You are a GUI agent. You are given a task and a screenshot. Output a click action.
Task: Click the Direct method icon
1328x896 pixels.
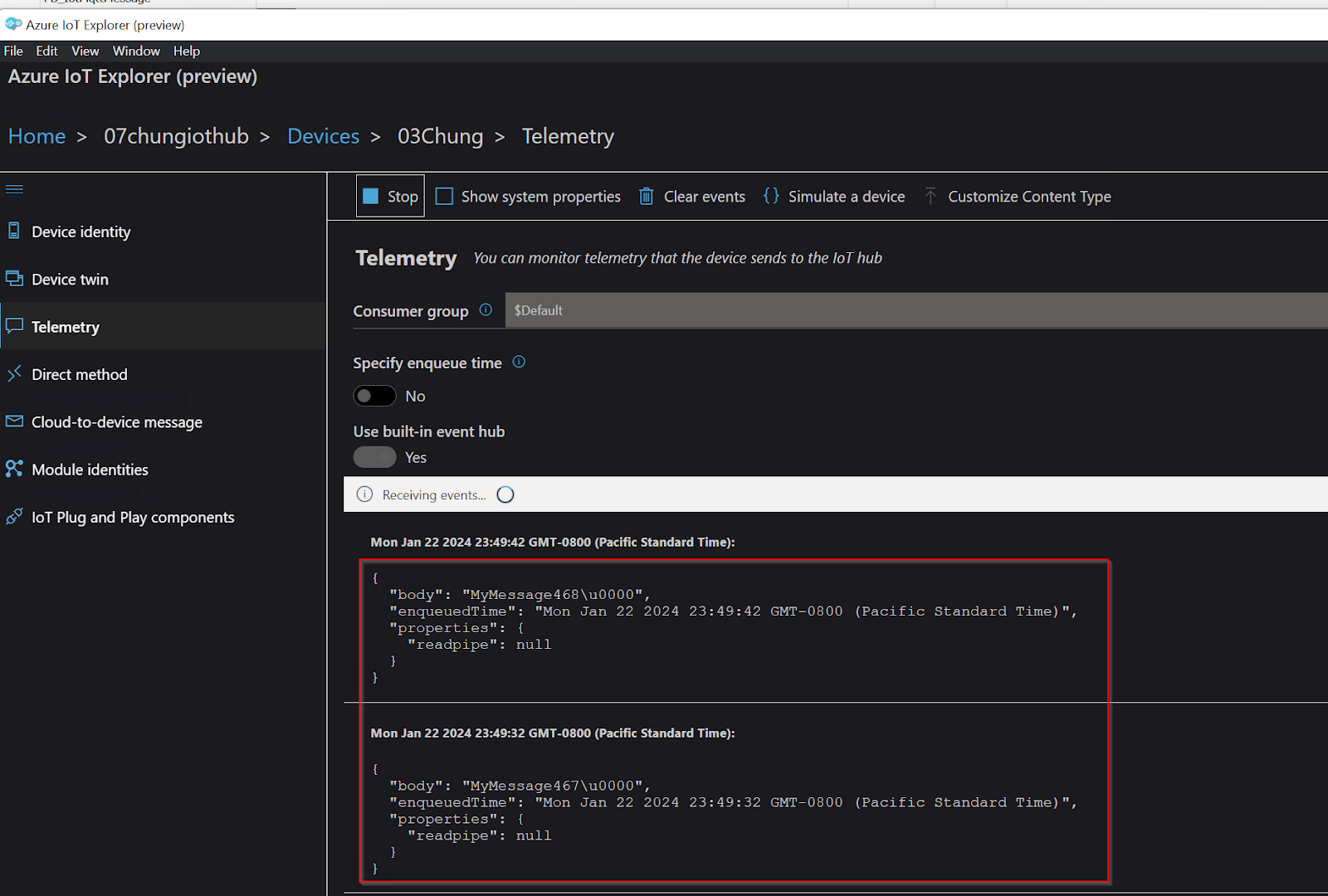[x=14, y=373]
